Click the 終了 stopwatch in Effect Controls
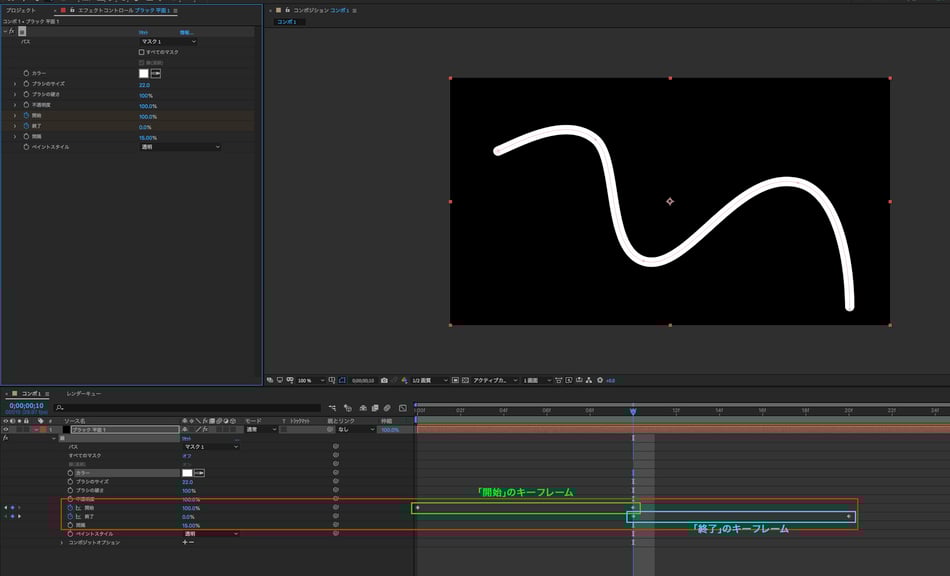Viewport: 950px width, 576px height. (x=27, y=127)
